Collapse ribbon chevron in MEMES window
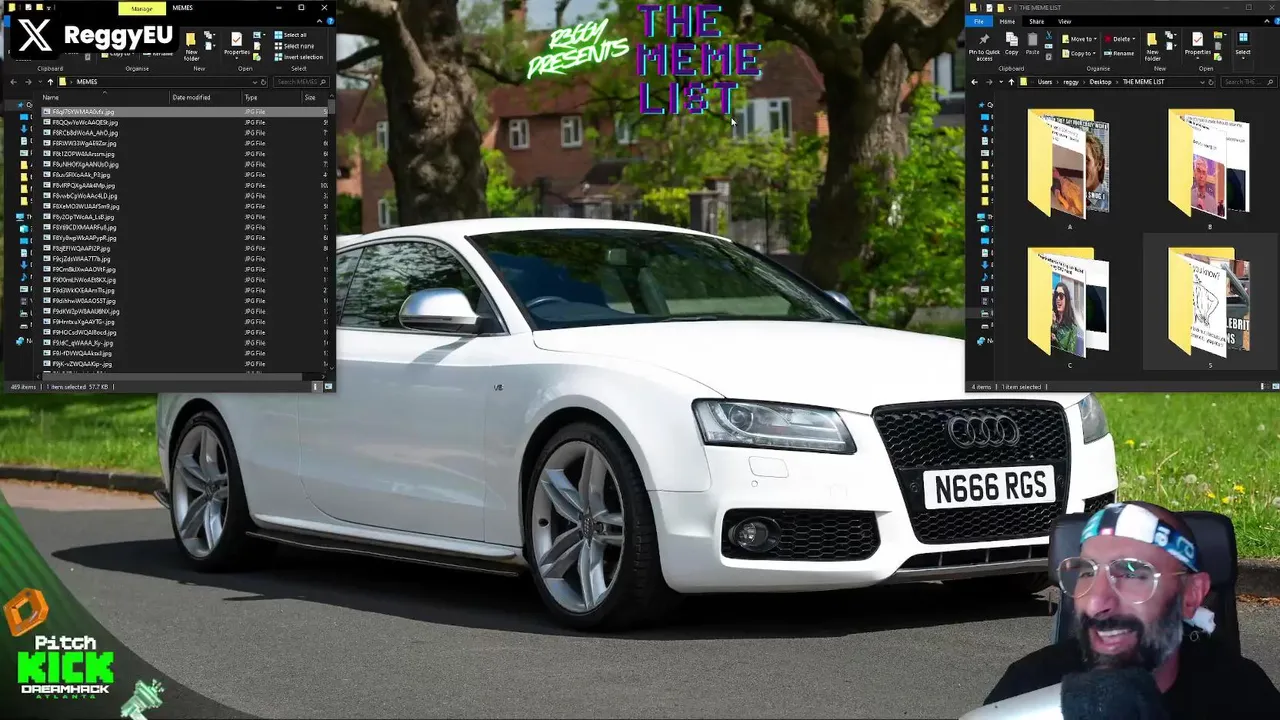1280x720 pixels. point(319,21)
